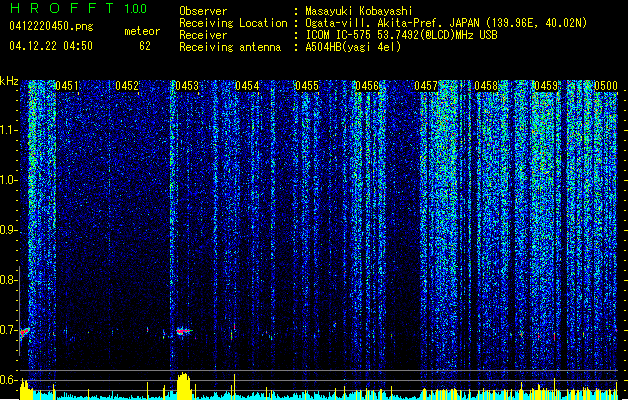This screenshot has height=400, width=629.
Task: Click the Receiver label
Action: 203,35
